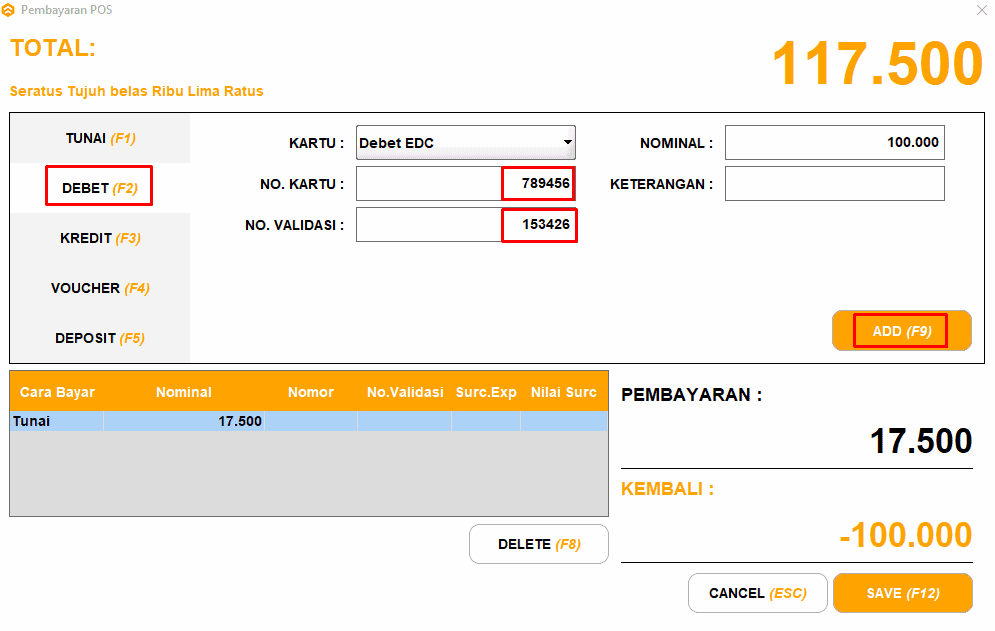Click the Nomor column header

(x=310, y=392)
